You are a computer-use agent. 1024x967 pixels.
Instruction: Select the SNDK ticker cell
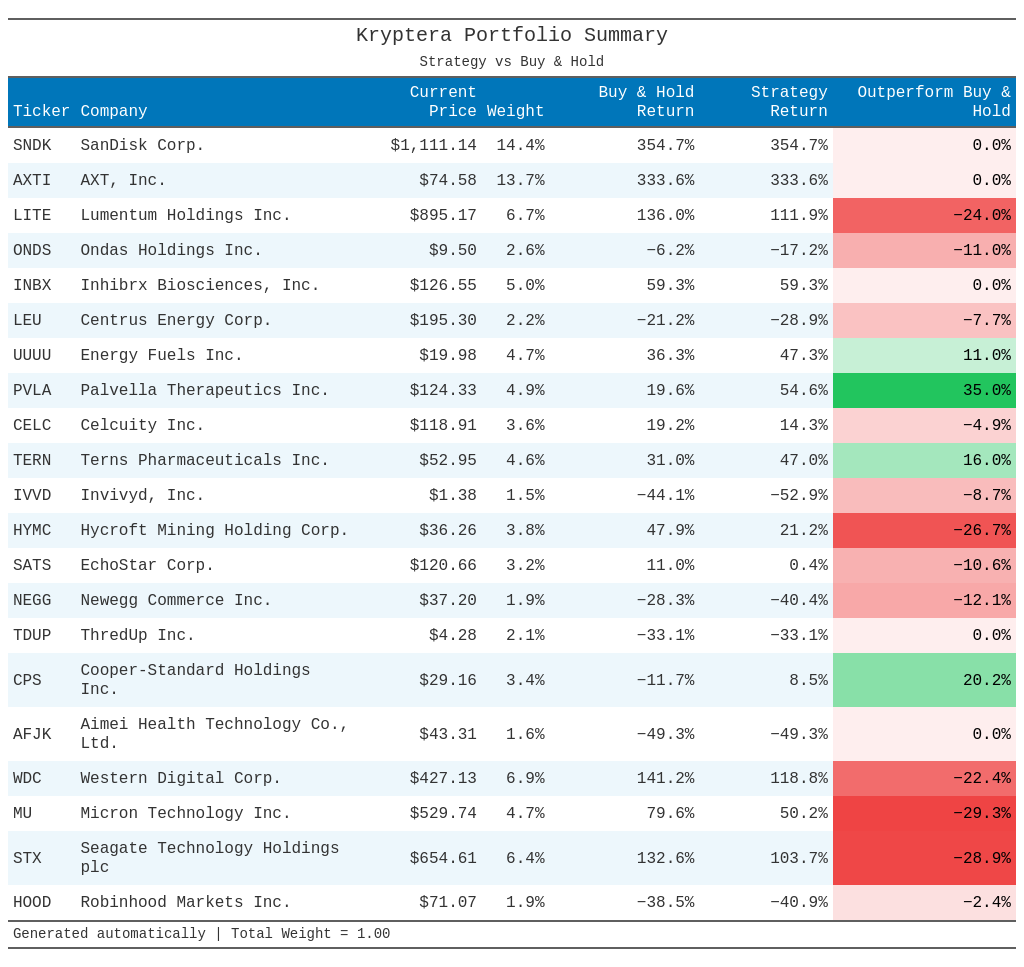coord(32,145)
